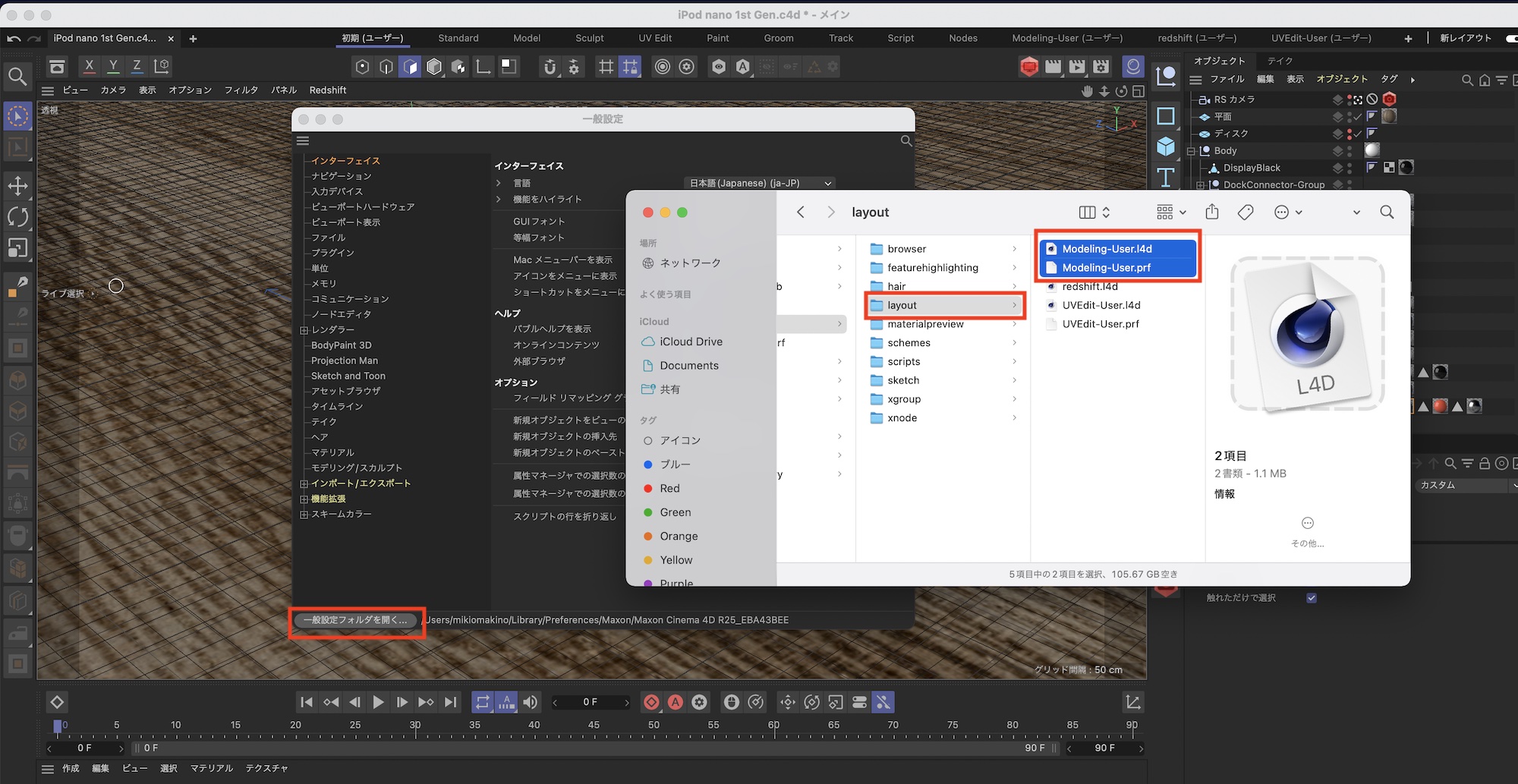Switch to the Sculpt layout tab
The width and height of the screenshot is (1518, 784).
(x=589, y=38)
